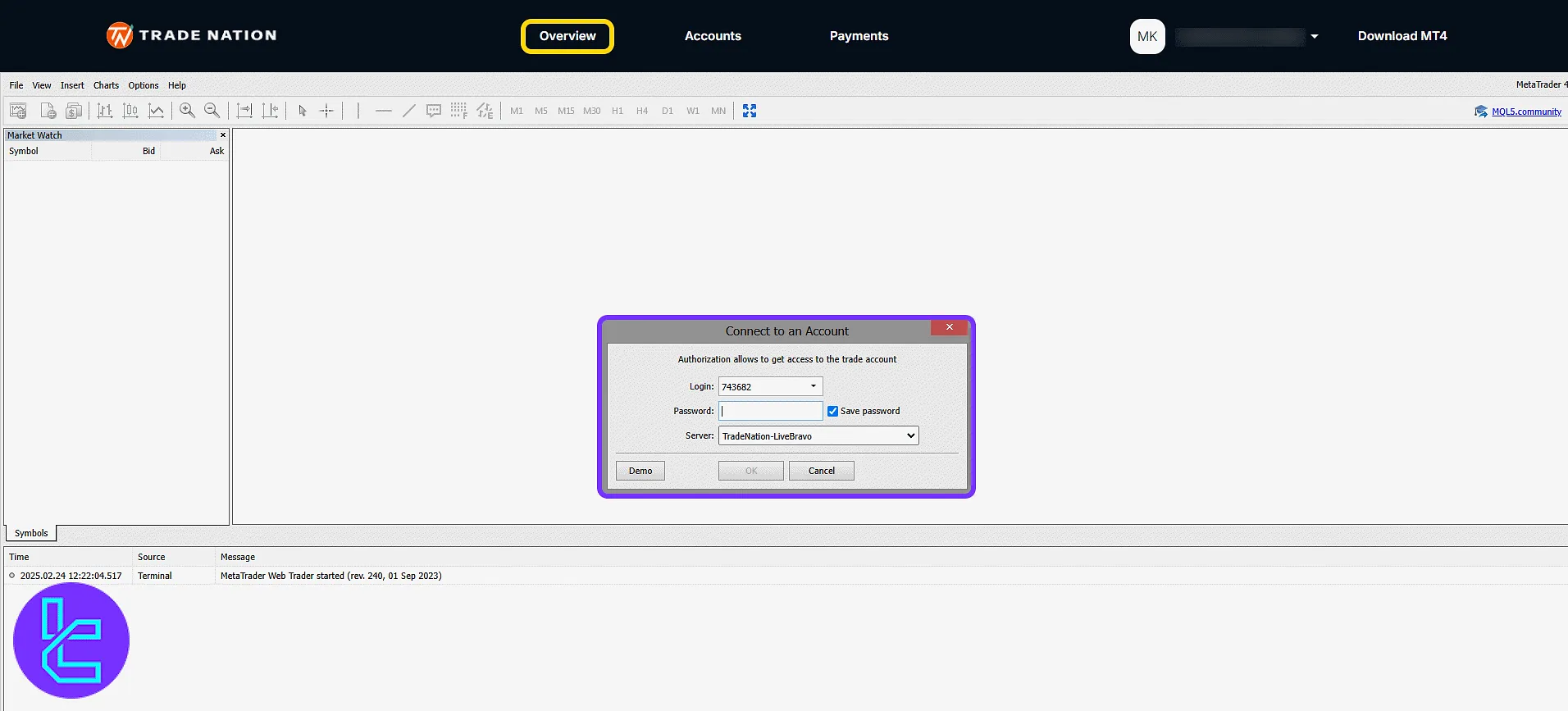1568x711 pixels.
Task: Select the Candlesticks chart icon
Action: point(130,111)
